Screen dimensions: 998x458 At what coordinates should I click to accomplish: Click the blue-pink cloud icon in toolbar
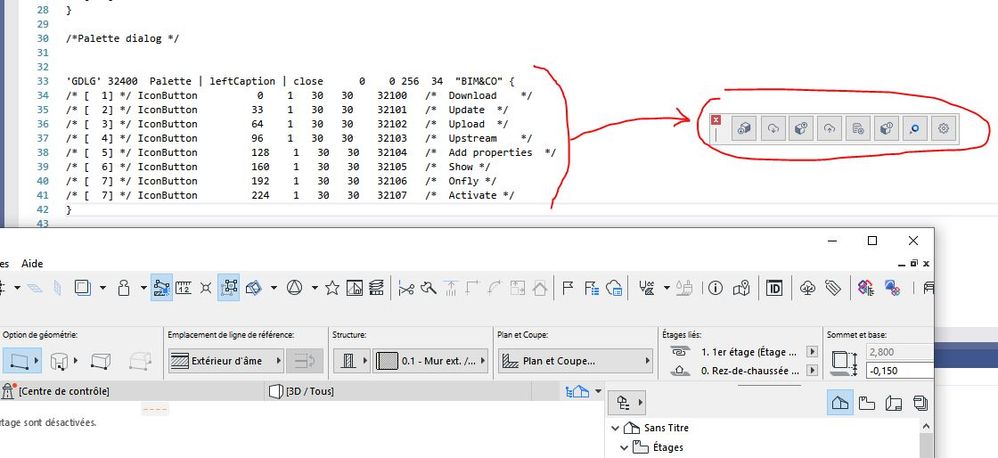tap(892, 288)
